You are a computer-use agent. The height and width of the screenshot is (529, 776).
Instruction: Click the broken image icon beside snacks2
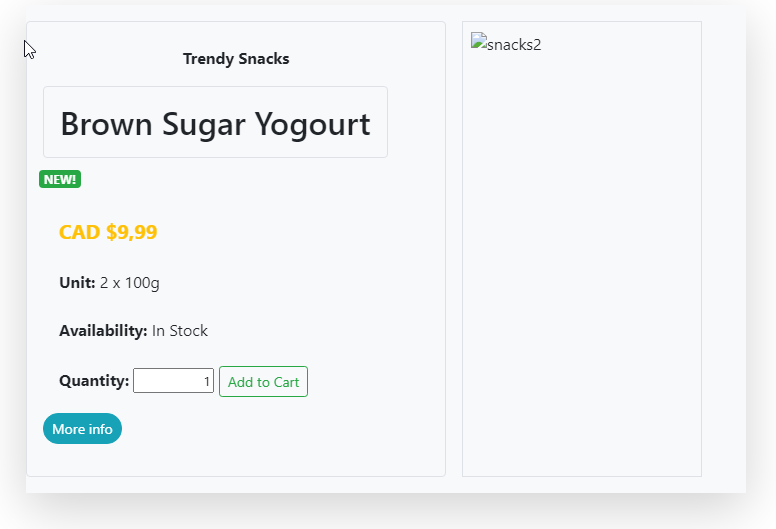pos(479,43)
